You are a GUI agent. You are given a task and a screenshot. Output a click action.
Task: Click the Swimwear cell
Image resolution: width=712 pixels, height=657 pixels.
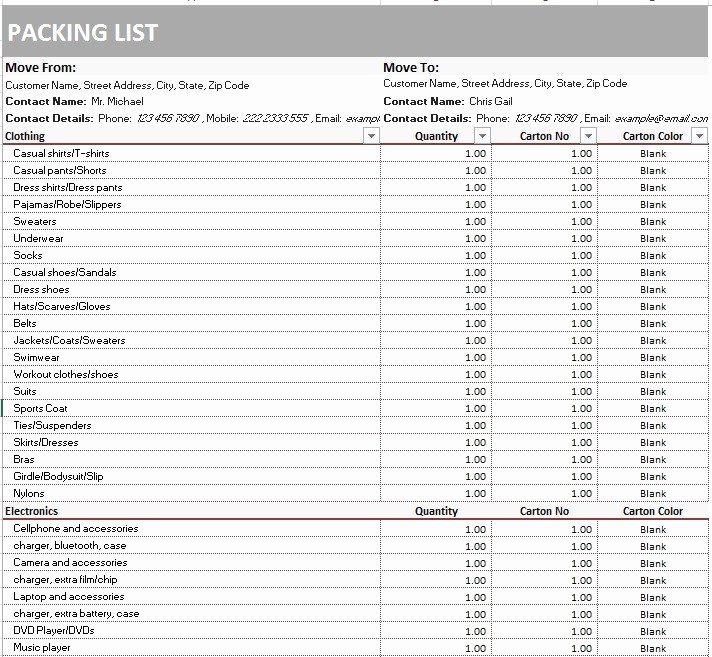[x=192, y=357]
